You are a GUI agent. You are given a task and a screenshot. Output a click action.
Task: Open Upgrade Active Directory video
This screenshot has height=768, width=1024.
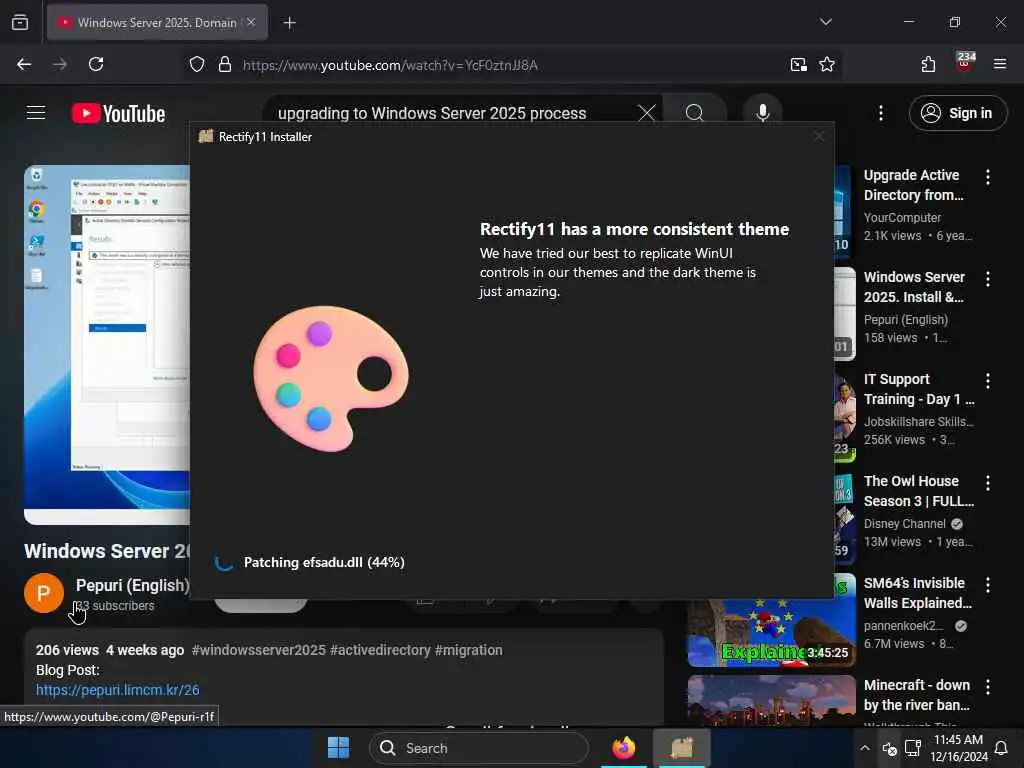click(x=913, y=185)
